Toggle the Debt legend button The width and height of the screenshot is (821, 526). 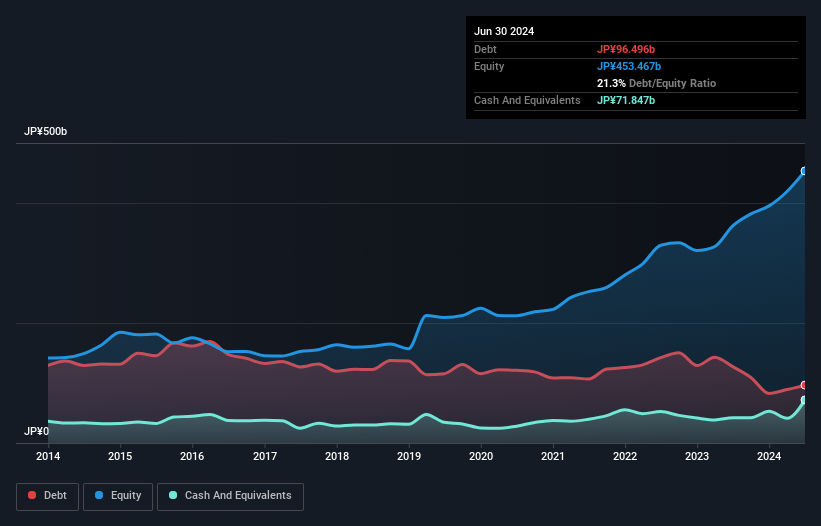tap(48, 496)
